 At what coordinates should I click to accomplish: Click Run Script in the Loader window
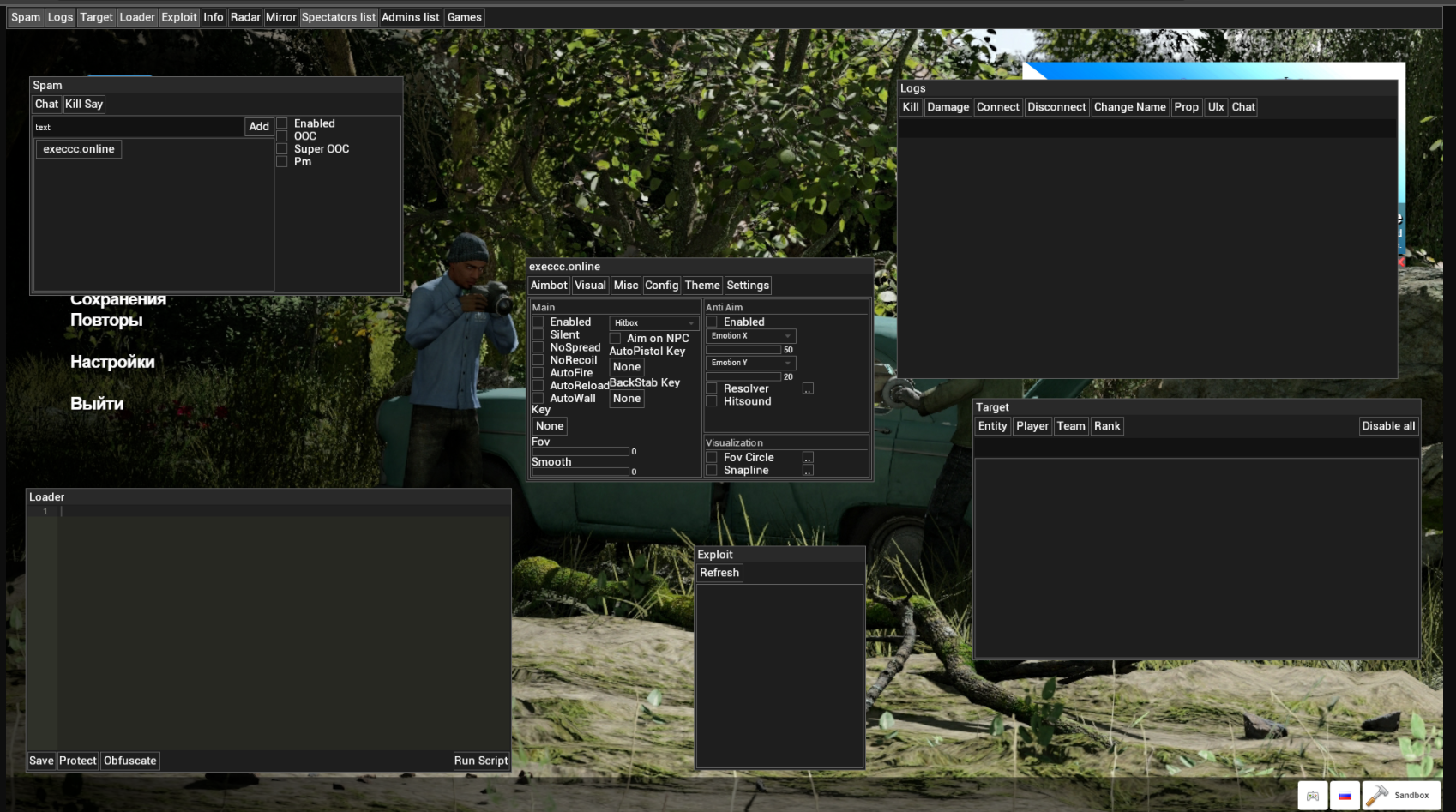click(x=481, y=760)
